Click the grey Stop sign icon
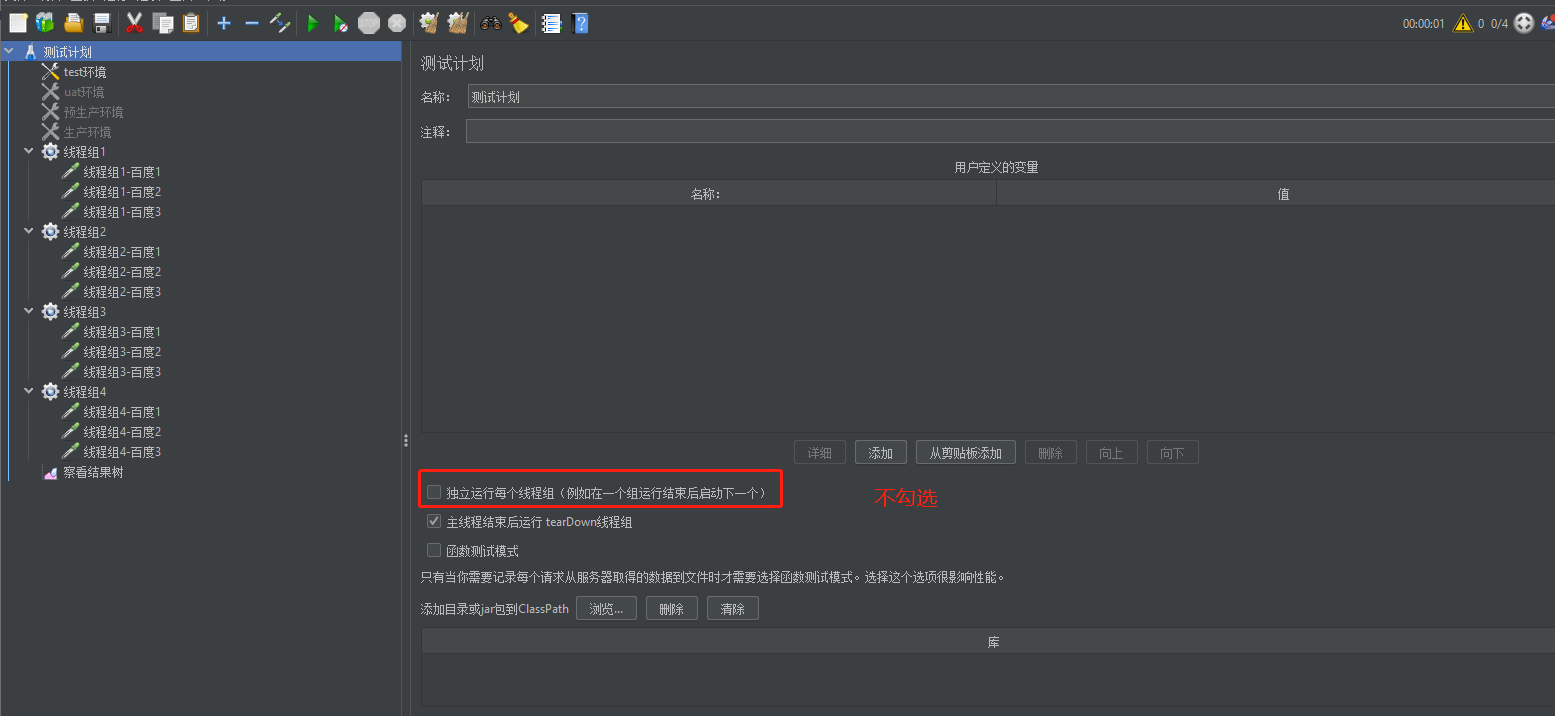The width and height of the screenshot is (1555, 716). [x=369, y=23]
